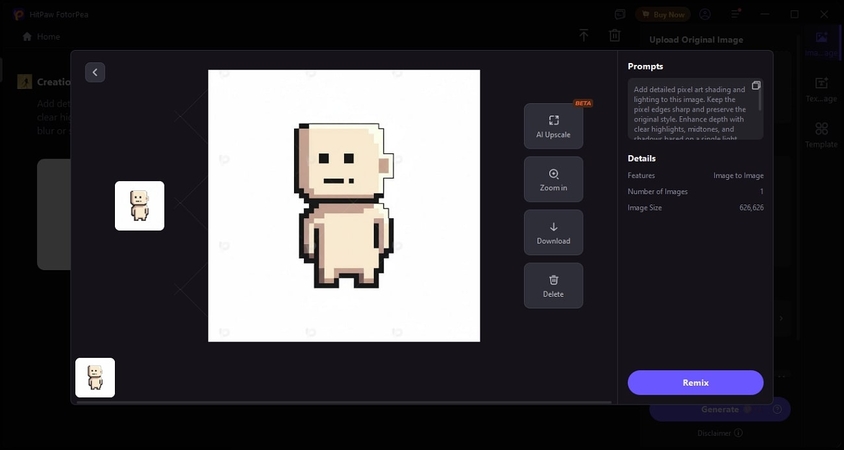Click the upload arrow icon in the top toolbar
The image size is (844, 450).
[584, 36]
